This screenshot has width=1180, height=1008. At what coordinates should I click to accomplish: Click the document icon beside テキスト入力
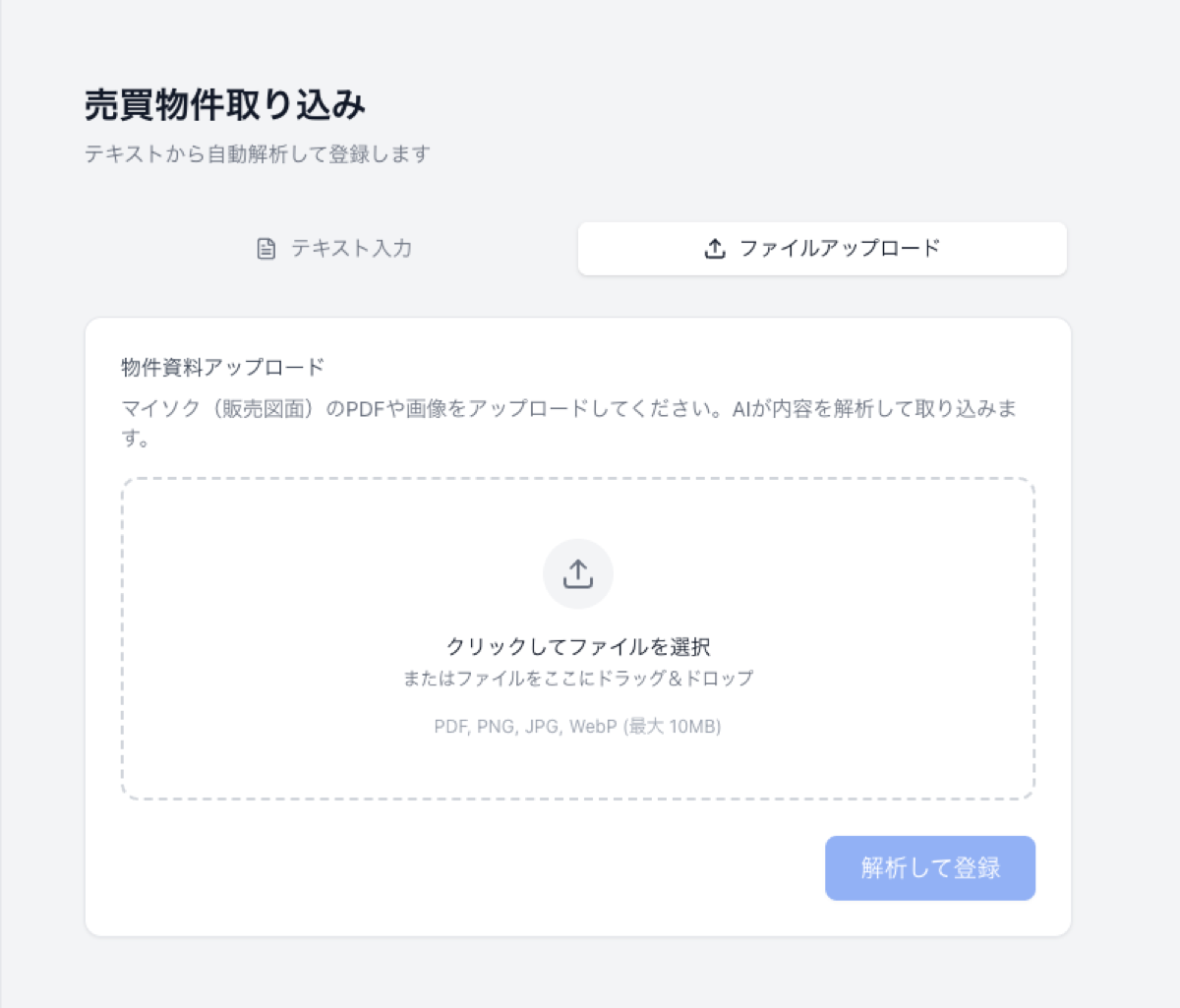coord(265,249)
